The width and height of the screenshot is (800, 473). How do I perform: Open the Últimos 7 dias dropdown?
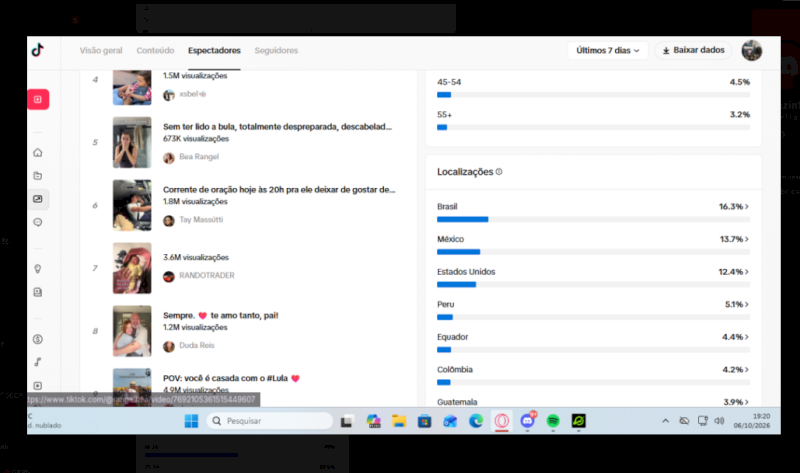click(608, 51)
